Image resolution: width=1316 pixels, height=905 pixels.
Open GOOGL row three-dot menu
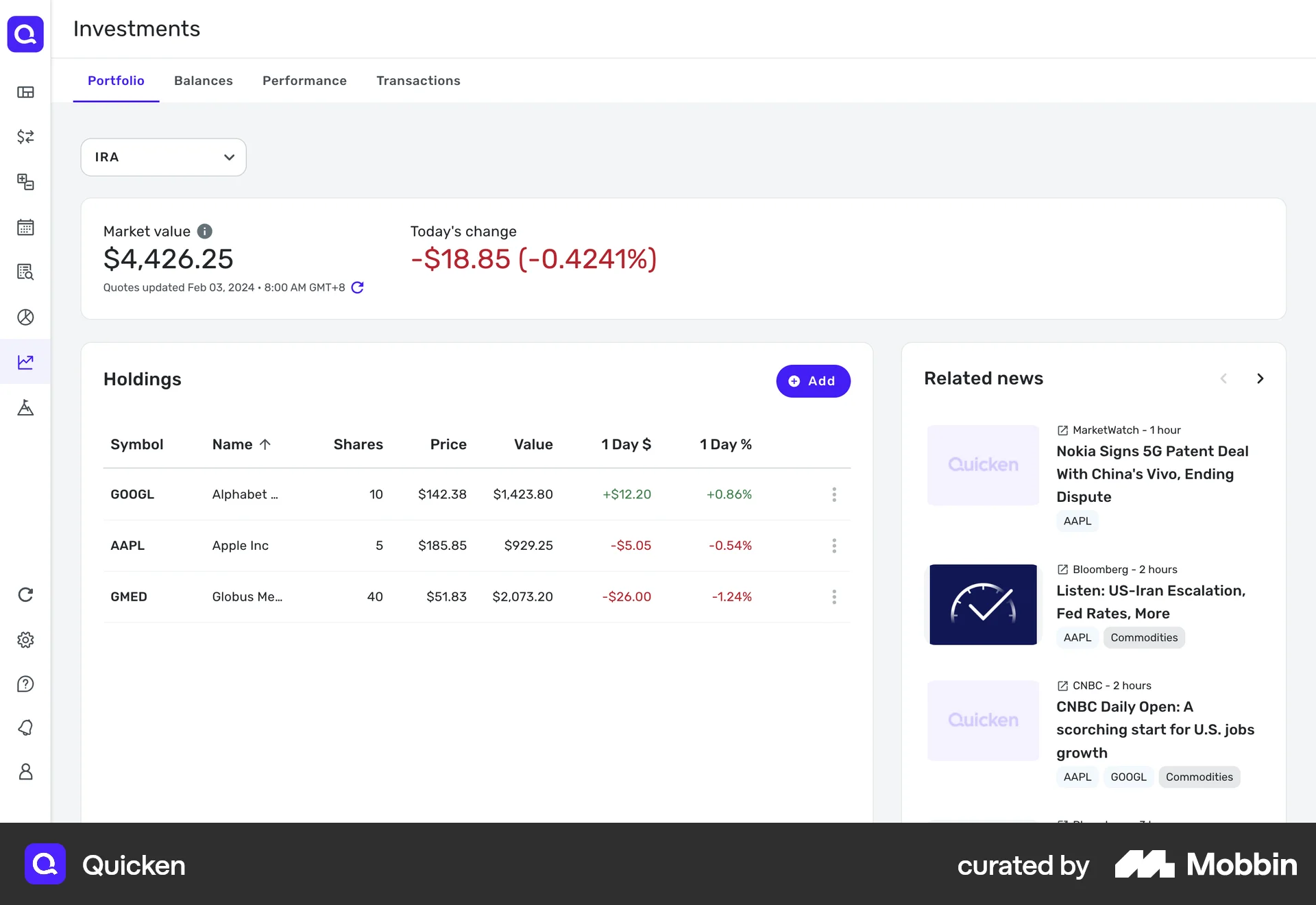click(834, 494)
